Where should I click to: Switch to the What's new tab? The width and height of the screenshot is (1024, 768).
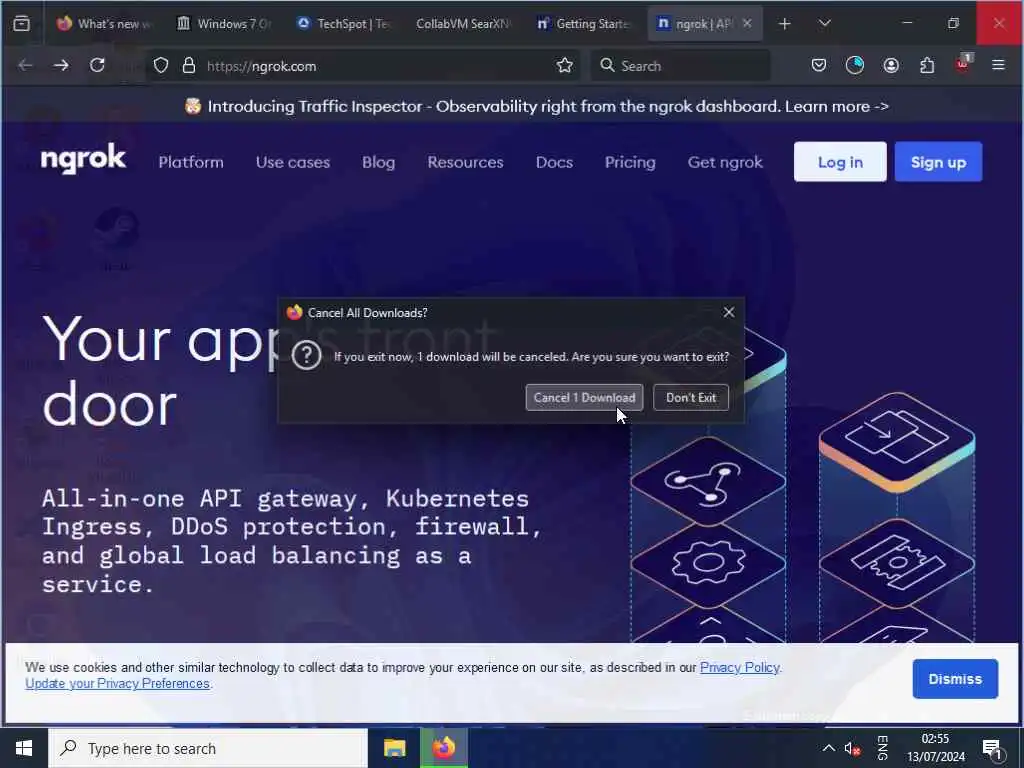click(x=103, y=24)
